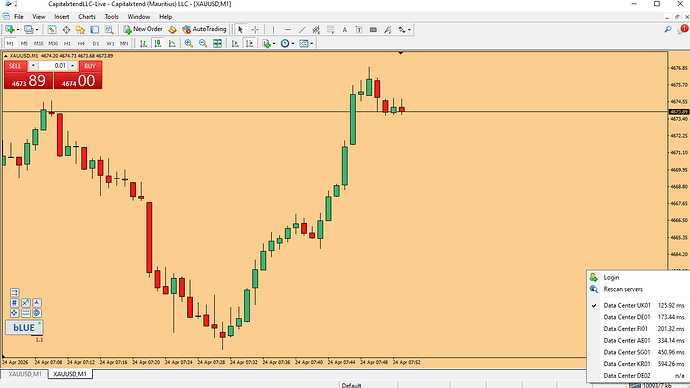Click the '#' grid icon on chart panel
690x388 pixels.
pyautogui.click(x=15, y=303)
